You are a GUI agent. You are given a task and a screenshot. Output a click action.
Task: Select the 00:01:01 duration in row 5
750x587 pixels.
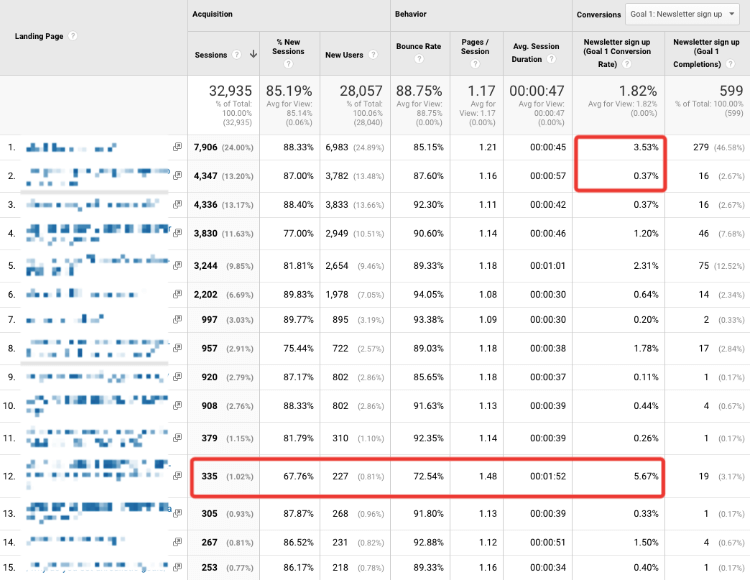548,266
